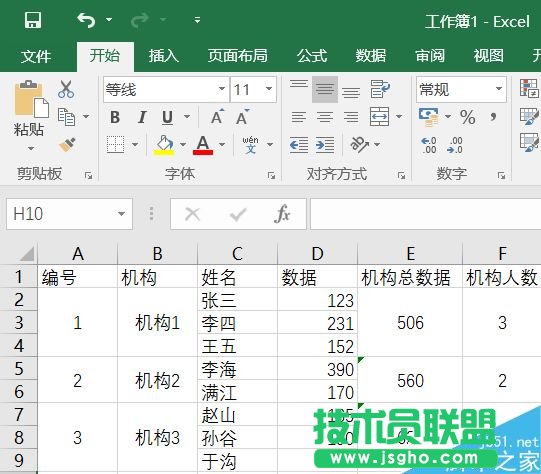Apply the yellow fill color bucket
Viewport: 541px width, 474px height.
pos(164,145)
